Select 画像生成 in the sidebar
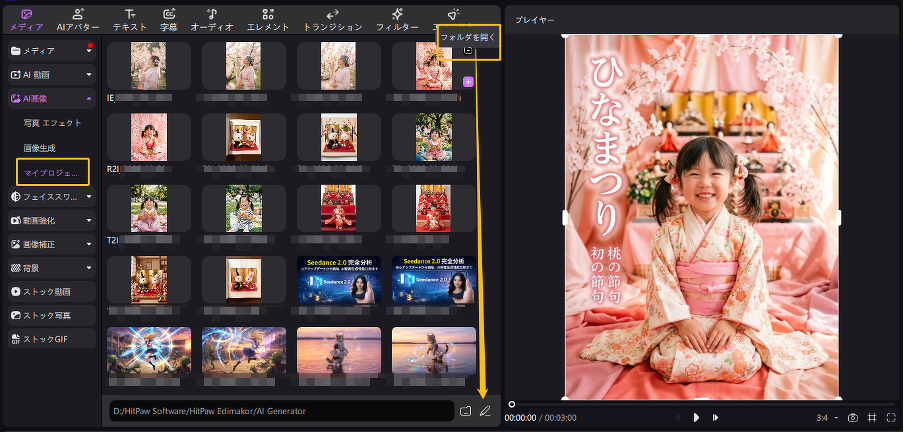 click(40, 147)
